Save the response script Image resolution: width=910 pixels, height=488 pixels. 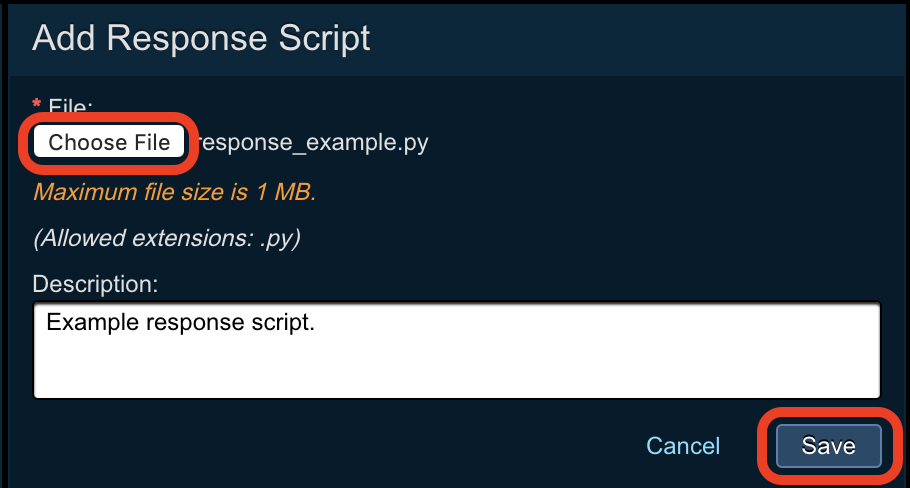(x=828, y=445)
